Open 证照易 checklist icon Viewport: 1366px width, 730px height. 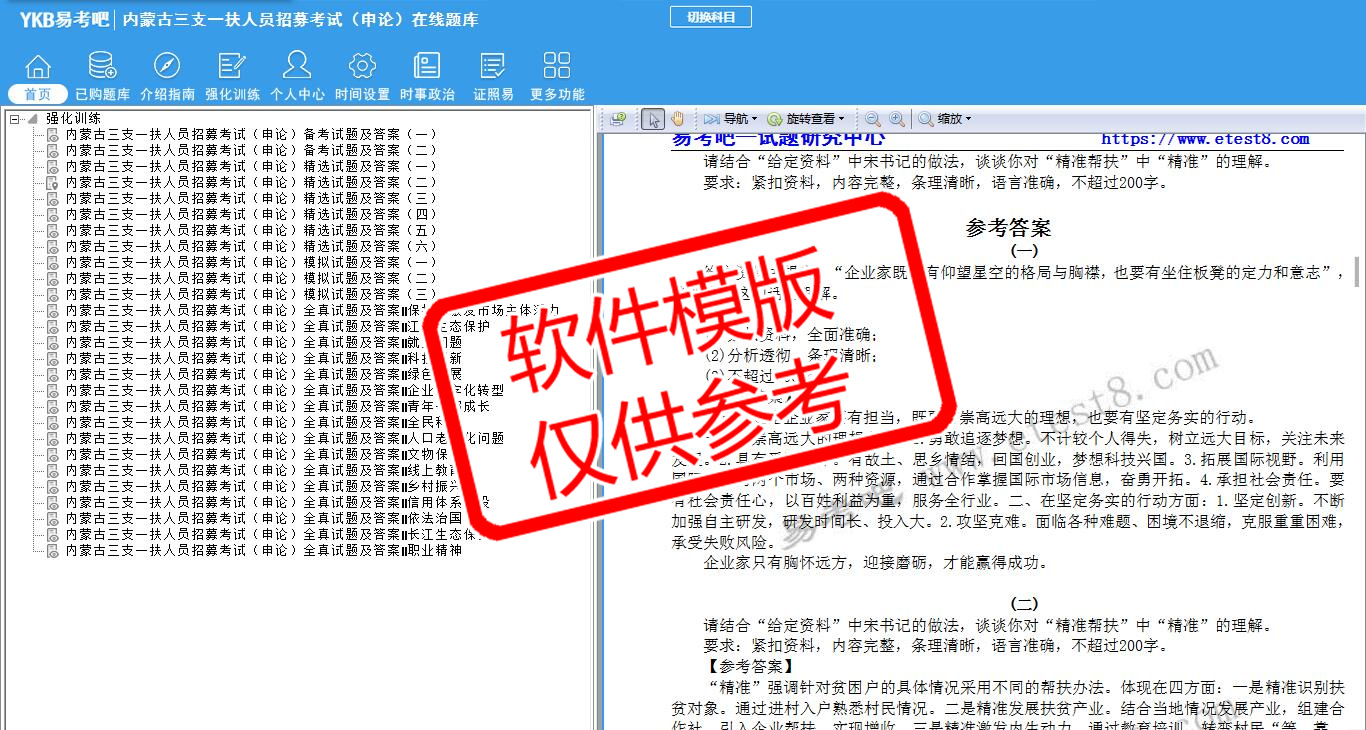pyautogui.click(x=493, y=68)
